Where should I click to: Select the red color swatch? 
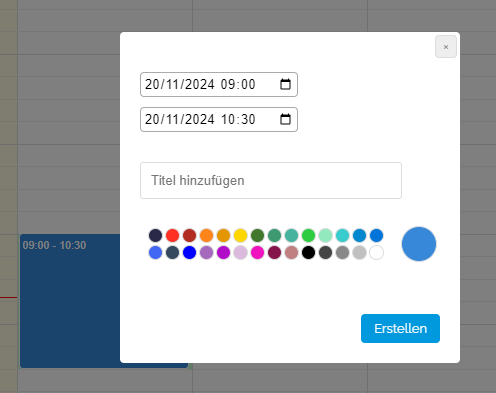[172, 235]
